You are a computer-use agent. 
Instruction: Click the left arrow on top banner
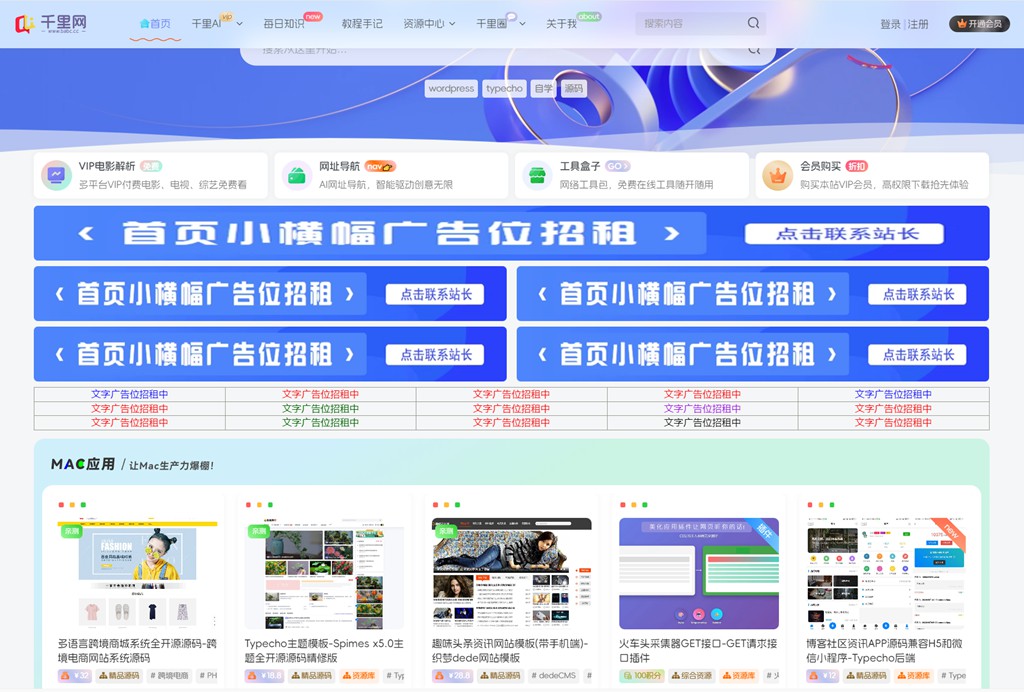click(86, 234)
